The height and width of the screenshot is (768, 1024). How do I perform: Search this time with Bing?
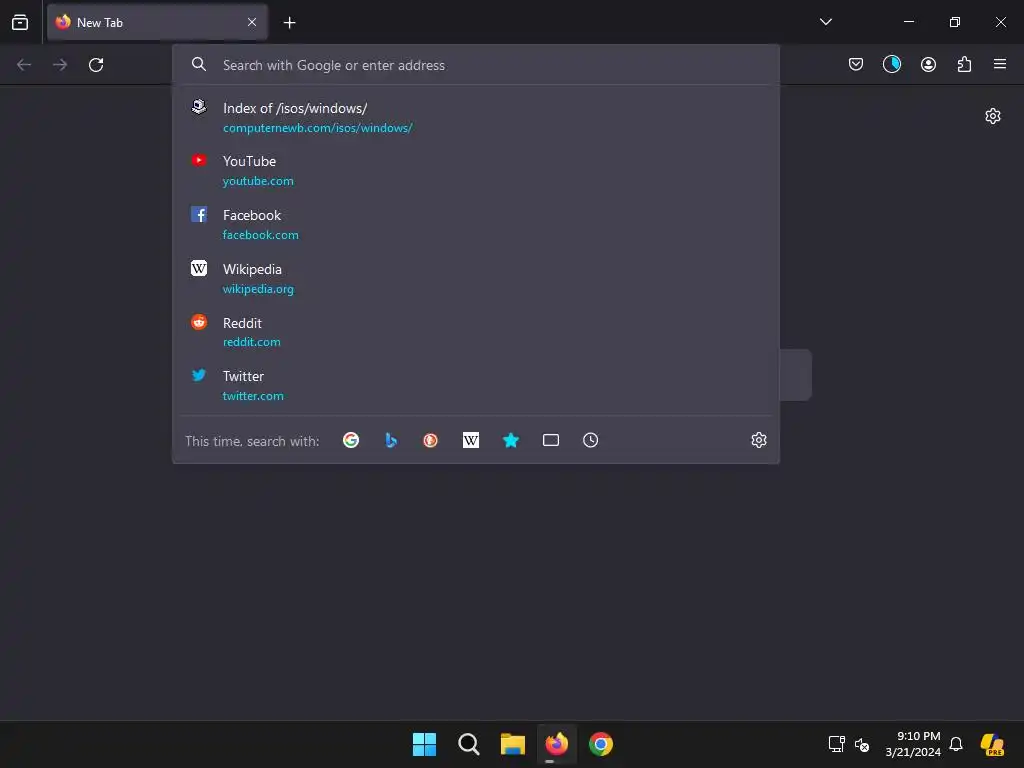click(x=391, y=440)
